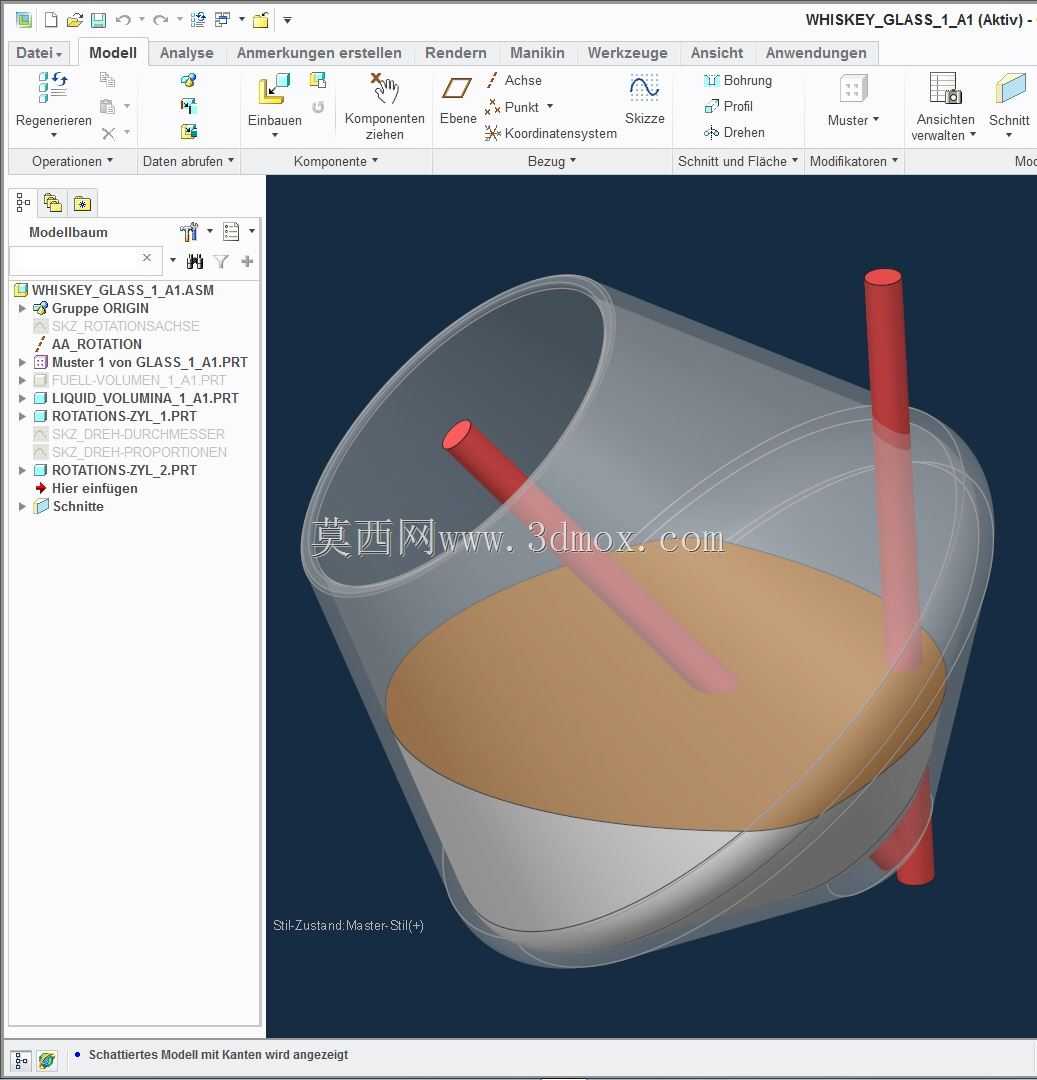This screenshot has width=1037, height=1080.
Task: Expand the LIQUID_VOLUMINA_1_A1.PRT node
Action: (x=22, y=398)
